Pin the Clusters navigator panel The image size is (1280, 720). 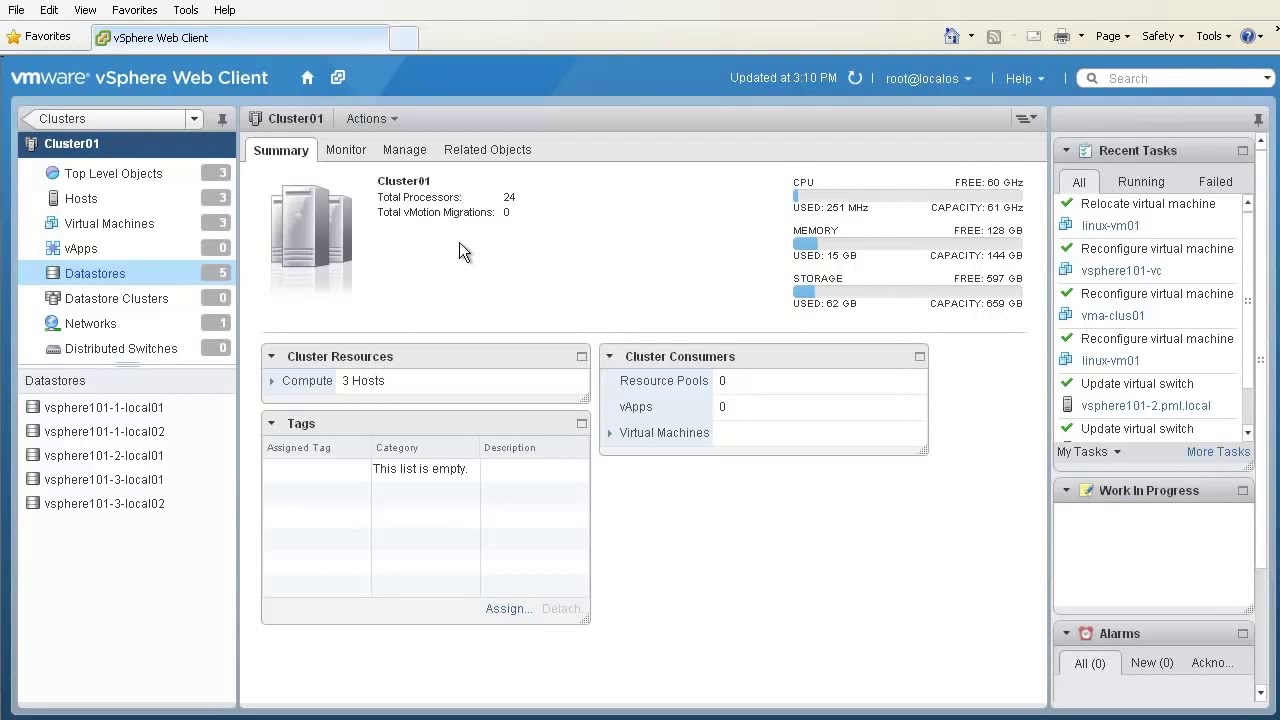click(x=222, y=119)
